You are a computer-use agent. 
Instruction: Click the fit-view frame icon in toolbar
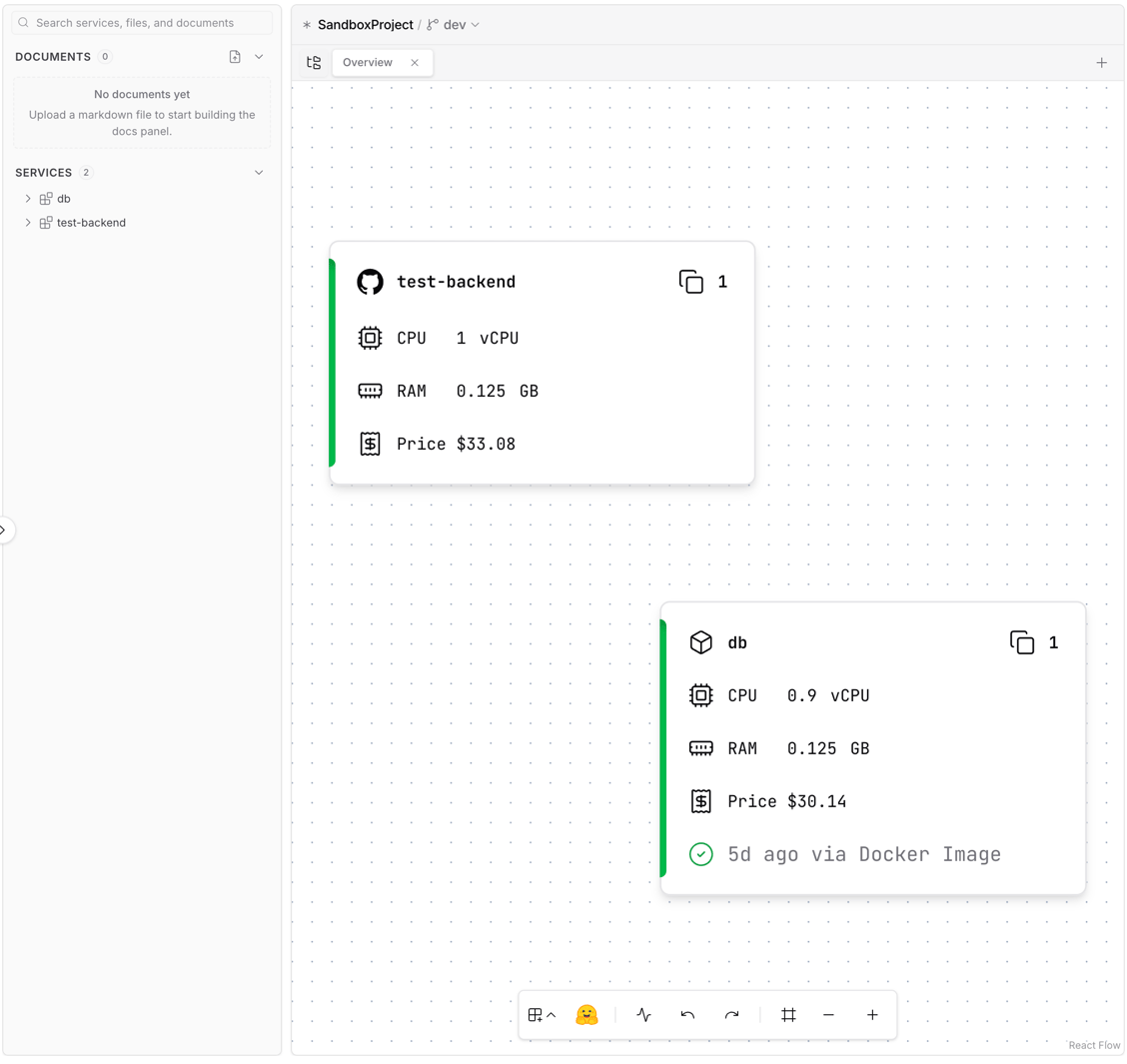[788, 1015]
